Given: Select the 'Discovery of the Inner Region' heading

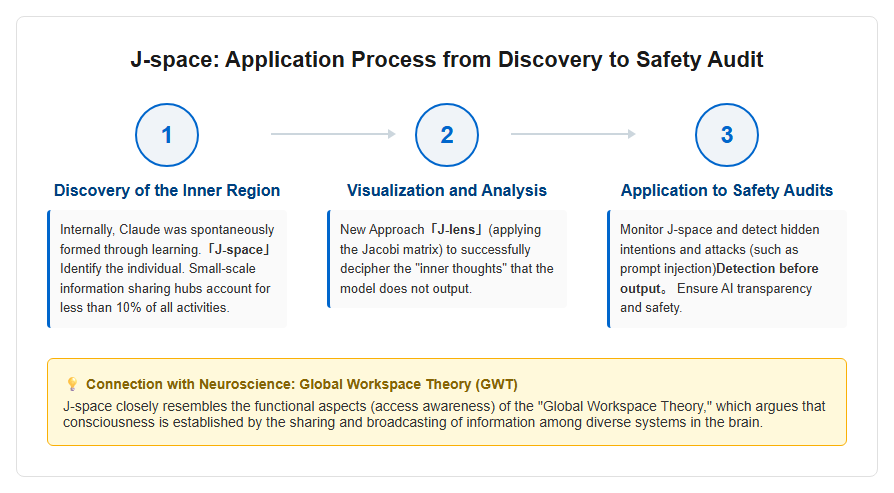Looking at the screenshot, I should pos(166,190).
